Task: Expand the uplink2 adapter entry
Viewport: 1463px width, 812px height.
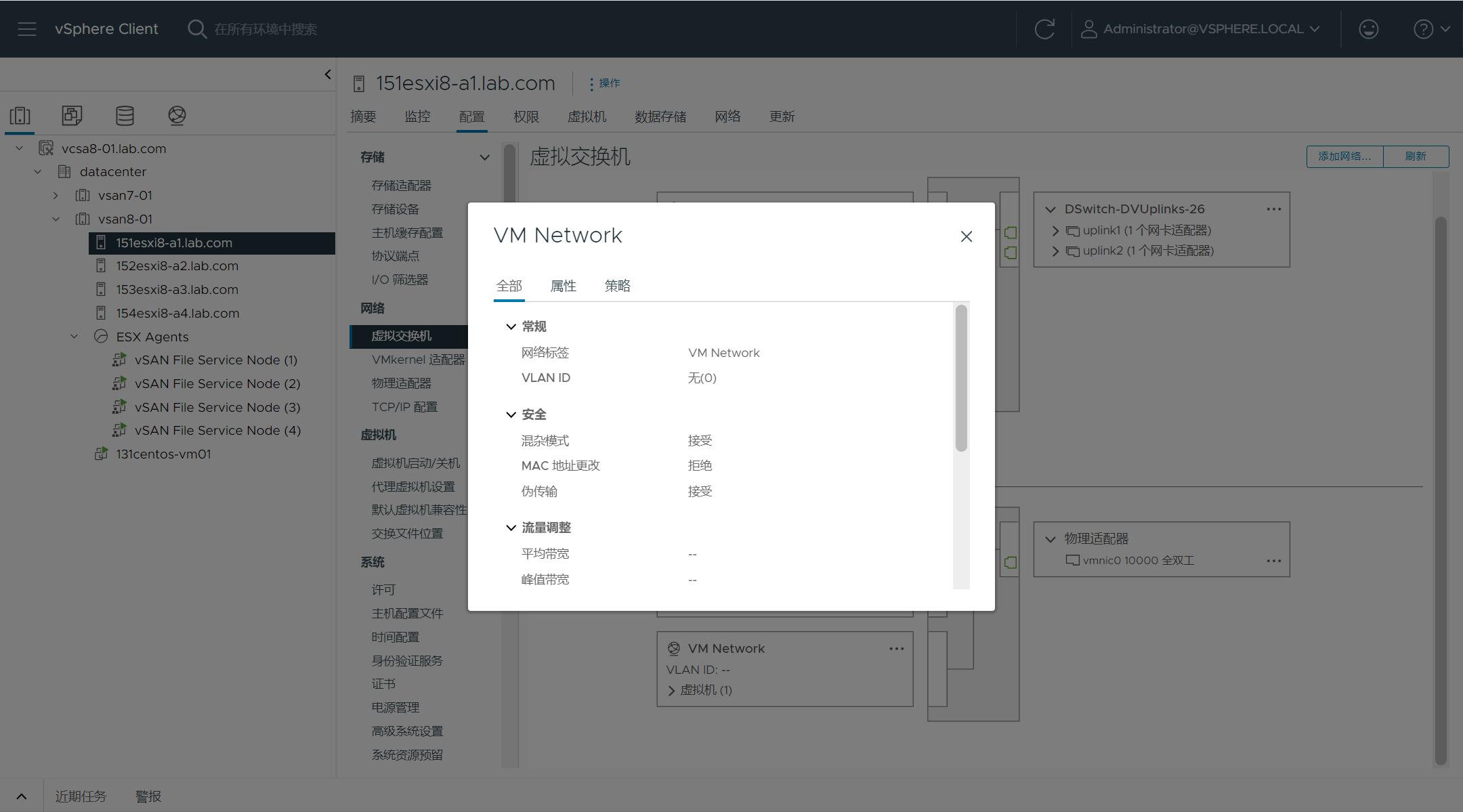Action: [1055, 251]
